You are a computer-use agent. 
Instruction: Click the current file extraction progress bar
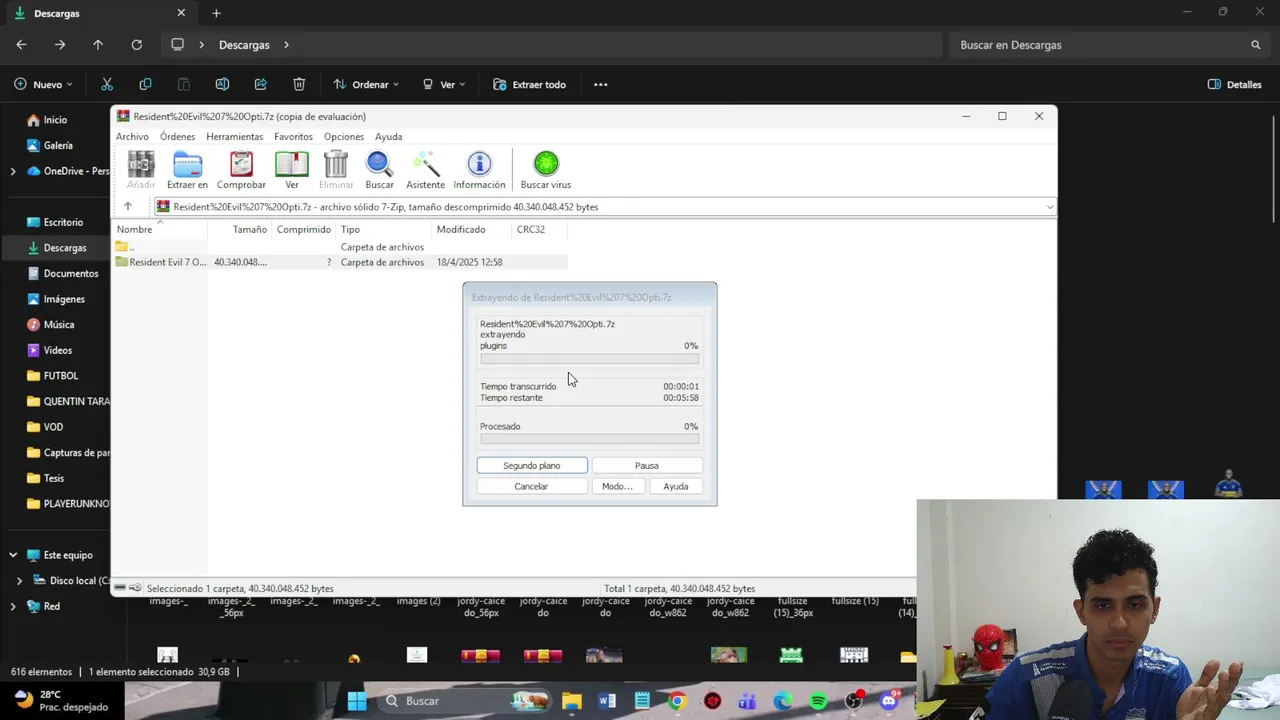click(x=589, y=359)
